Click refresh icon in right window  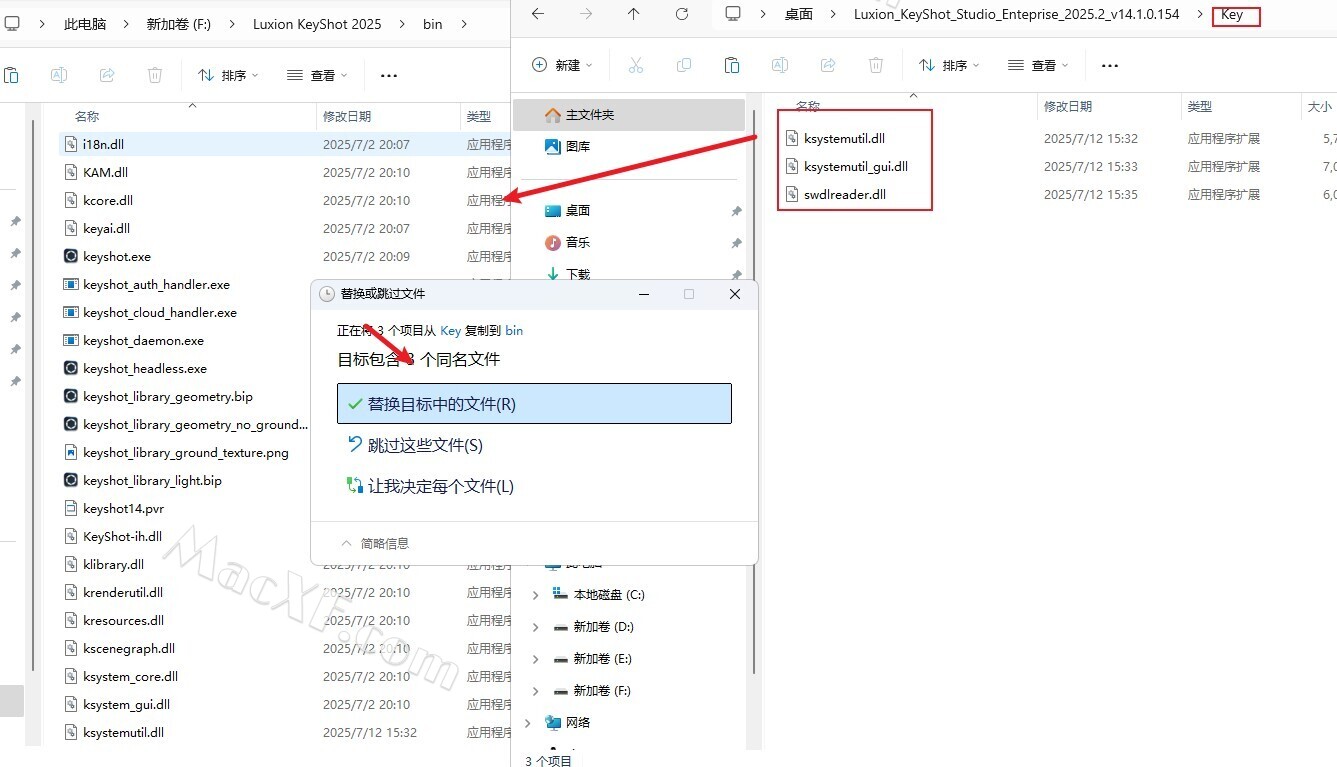682,14
